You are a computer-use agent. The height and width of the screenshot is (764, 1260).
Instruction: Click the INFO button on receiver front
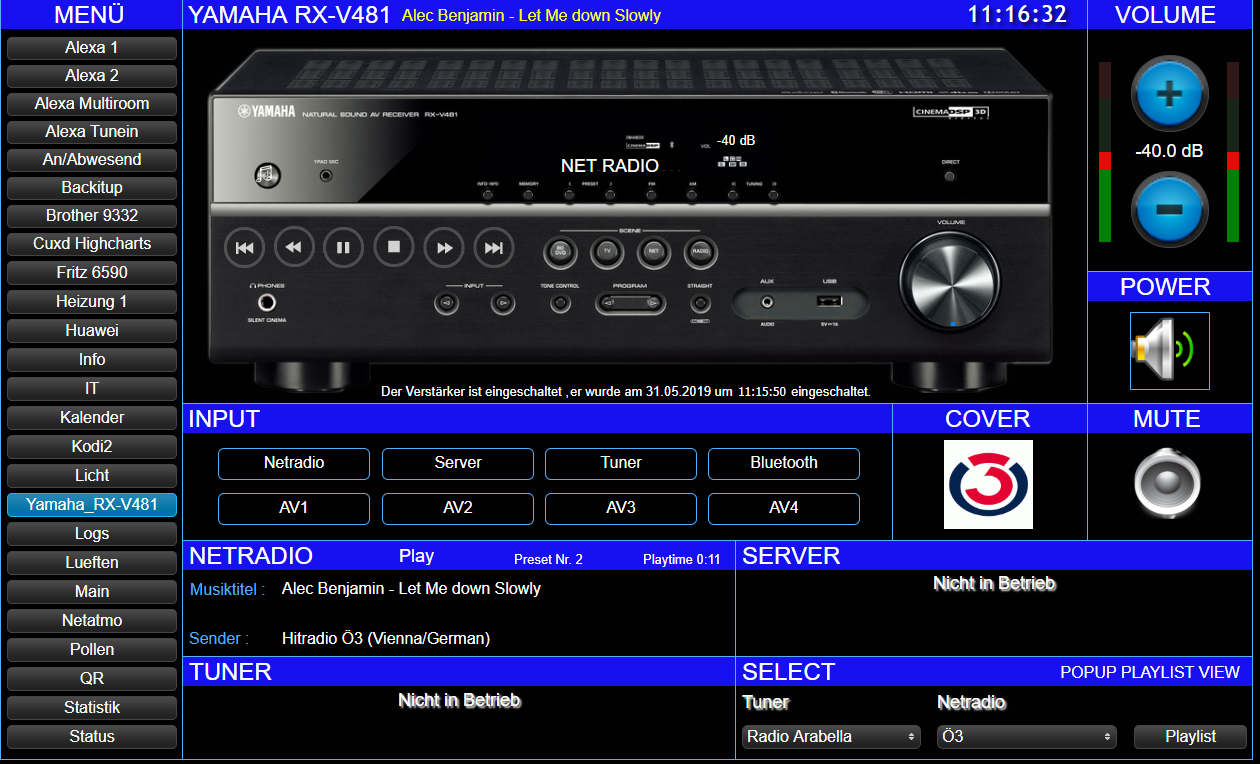[488, 196]
